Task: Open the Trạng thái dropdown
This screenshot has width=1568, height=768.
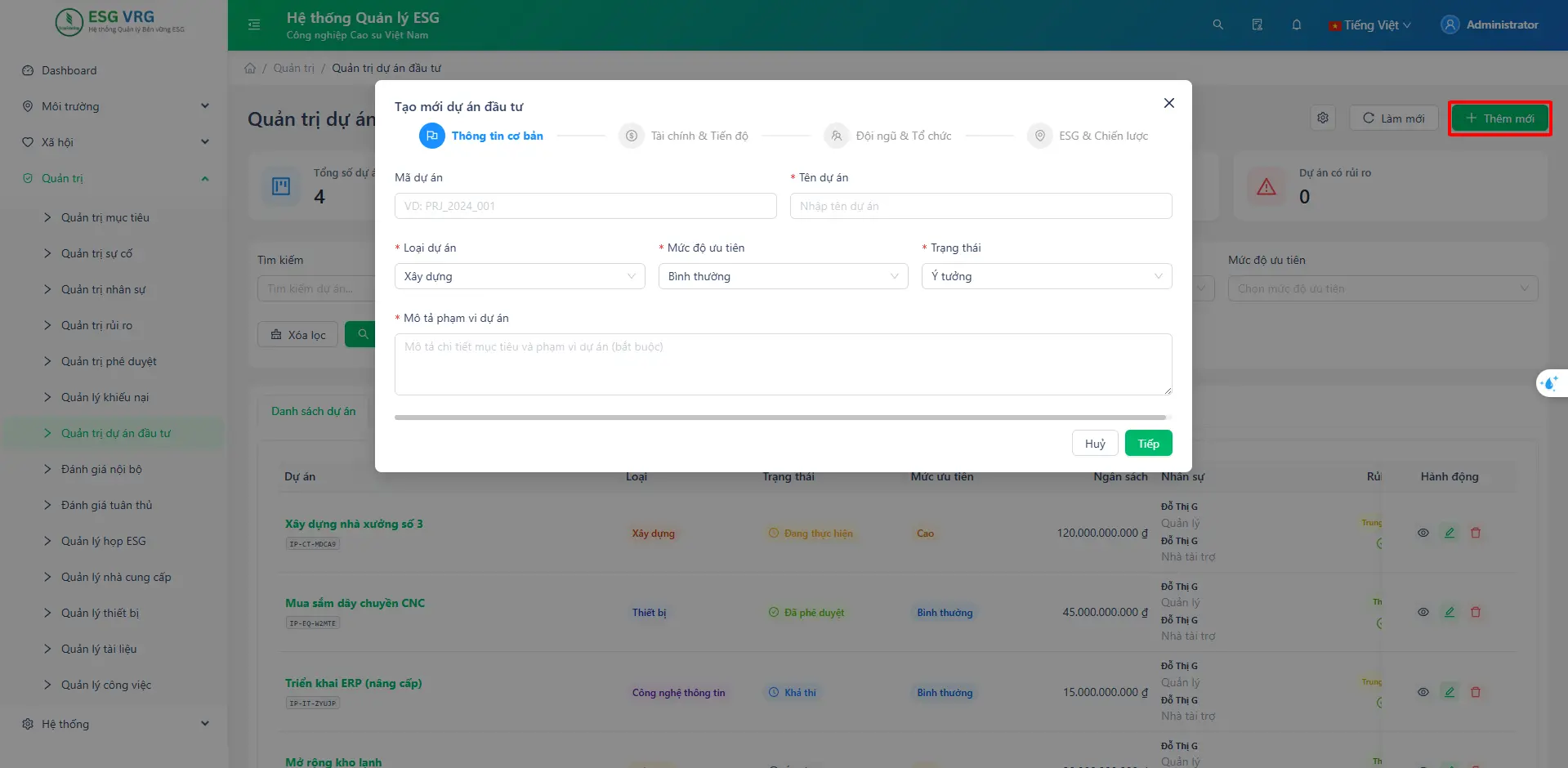Action: pos(1047,276)
